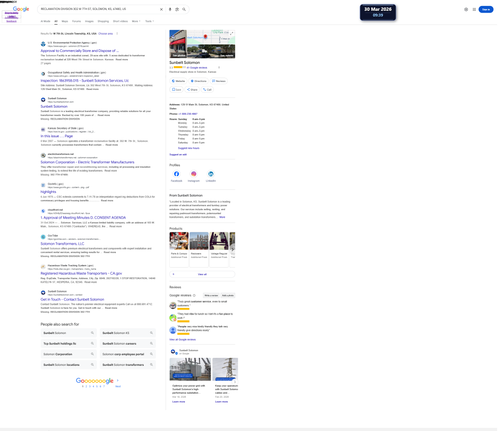
Task: Open the Images tab
Action: click(89, 21)
